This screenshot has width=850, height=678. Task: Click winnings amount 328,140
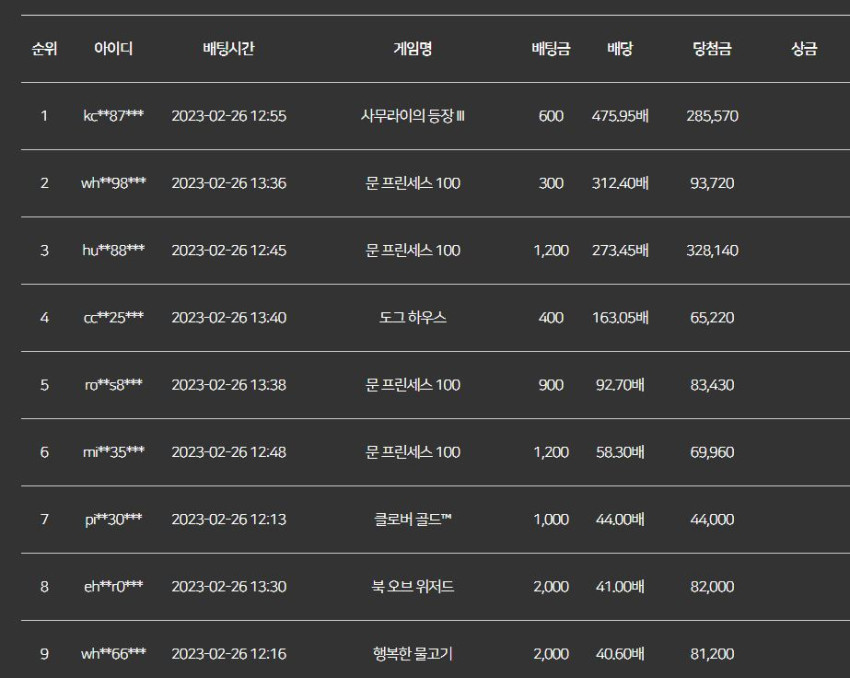712,250
